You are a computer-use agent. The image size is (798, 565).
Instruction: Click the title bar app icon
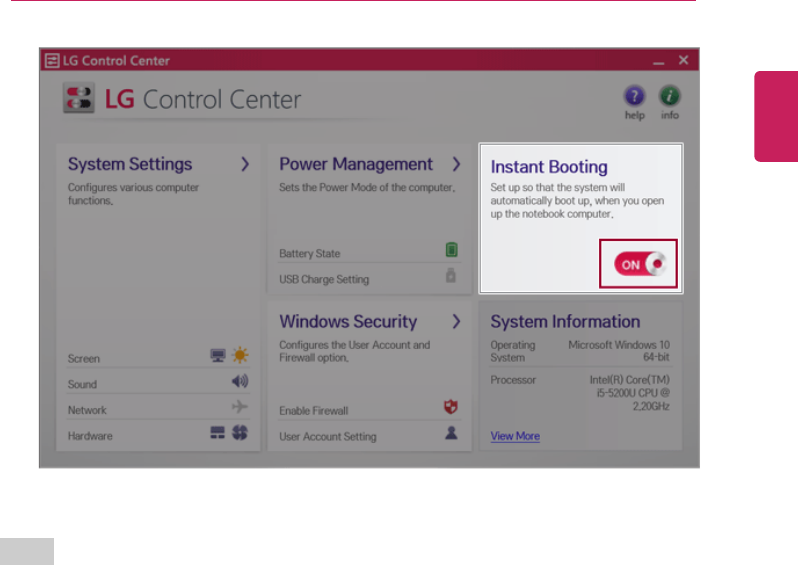[52, 61]
